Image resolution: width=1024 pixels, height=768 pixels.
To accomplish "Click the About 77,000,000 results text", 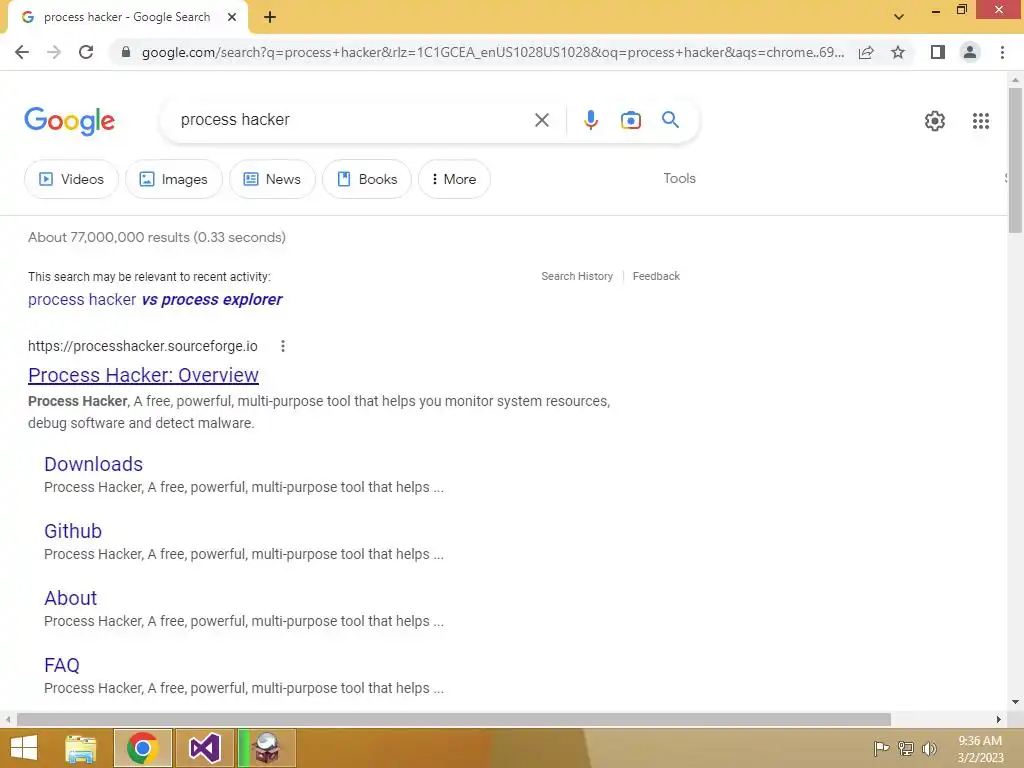I will (157, 237).
